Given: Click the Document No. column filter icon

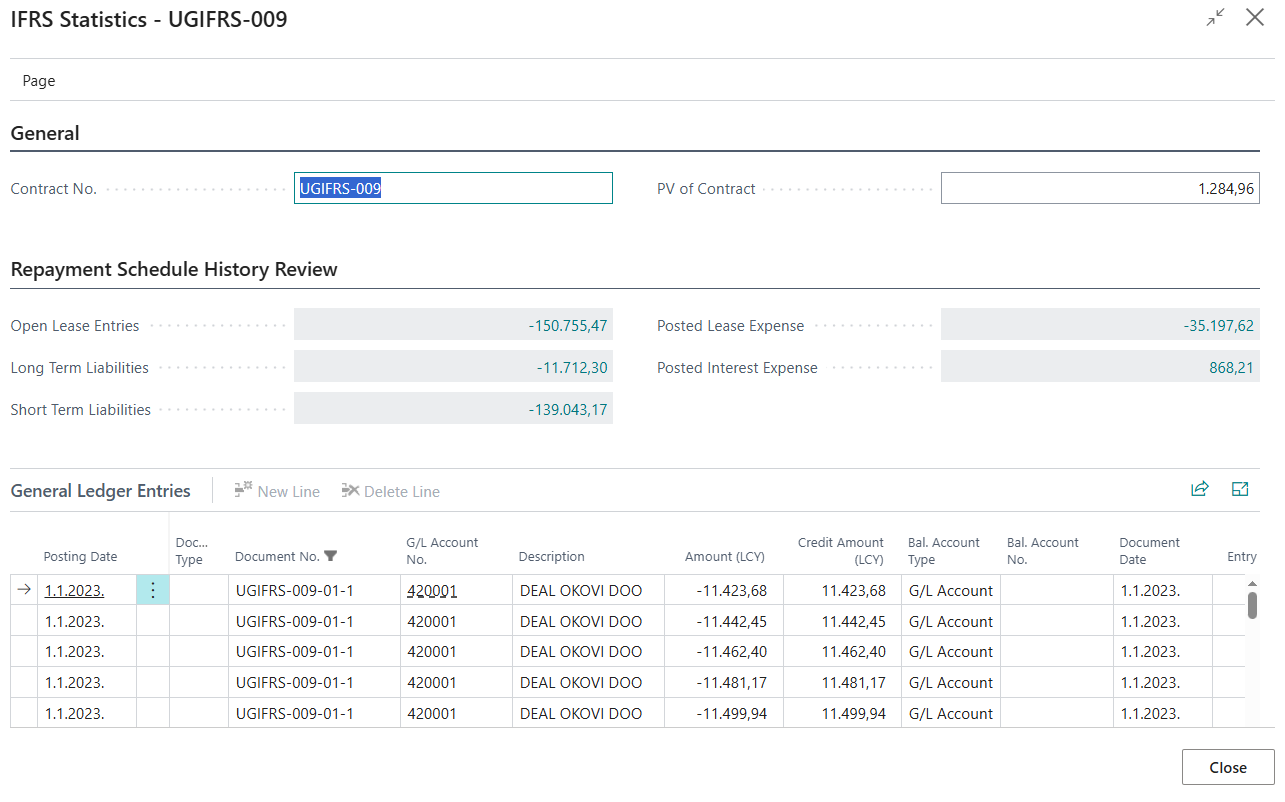Looking at the screenshot, I should point(331,557).
